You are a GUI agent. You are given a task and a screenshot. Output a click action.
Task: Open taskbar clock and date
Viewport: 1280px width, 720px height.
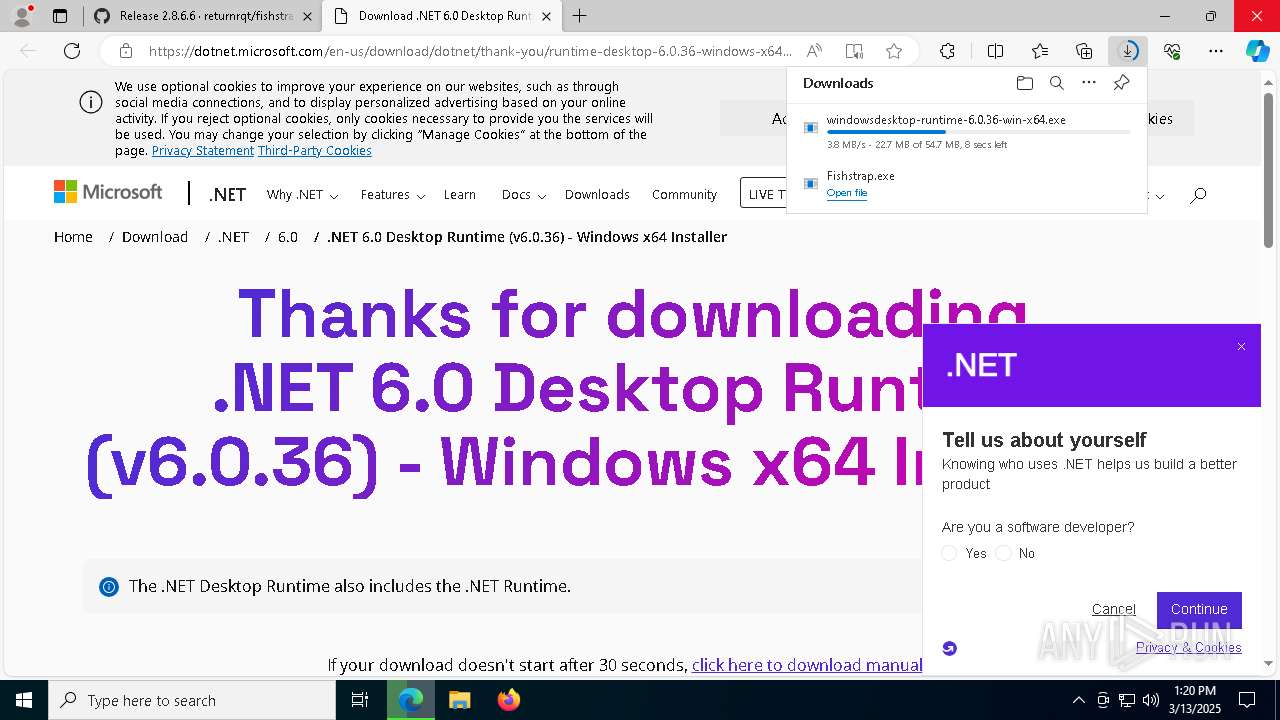1194,700
